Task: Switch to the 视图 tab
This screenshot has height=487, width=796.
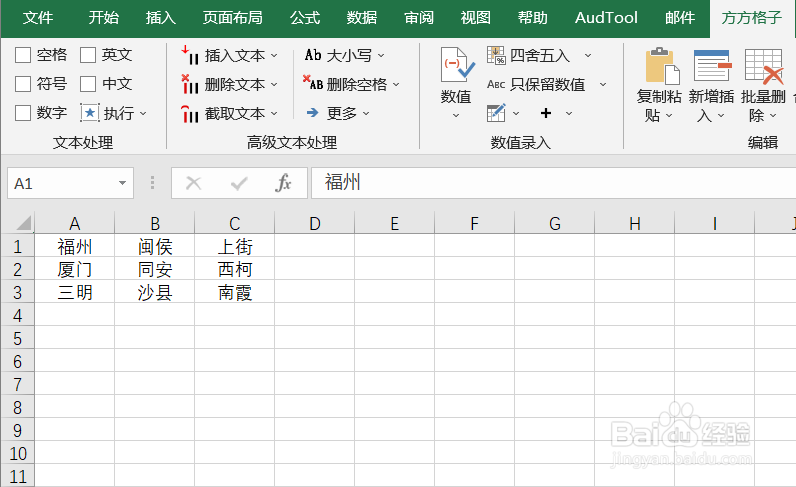Action: (476, 18)
